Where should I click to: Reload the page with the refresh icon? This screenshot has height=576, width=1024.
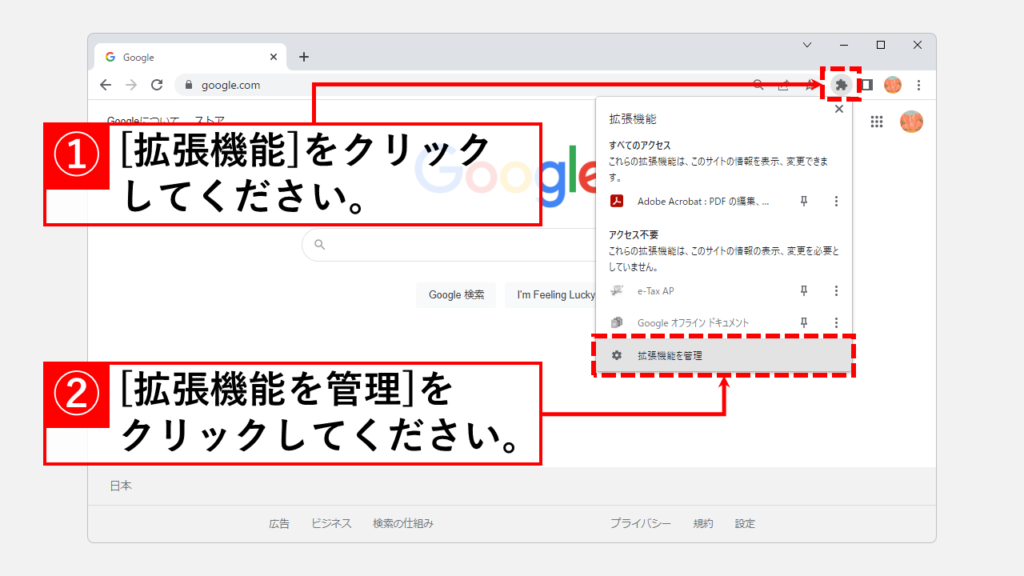point(157,85)
